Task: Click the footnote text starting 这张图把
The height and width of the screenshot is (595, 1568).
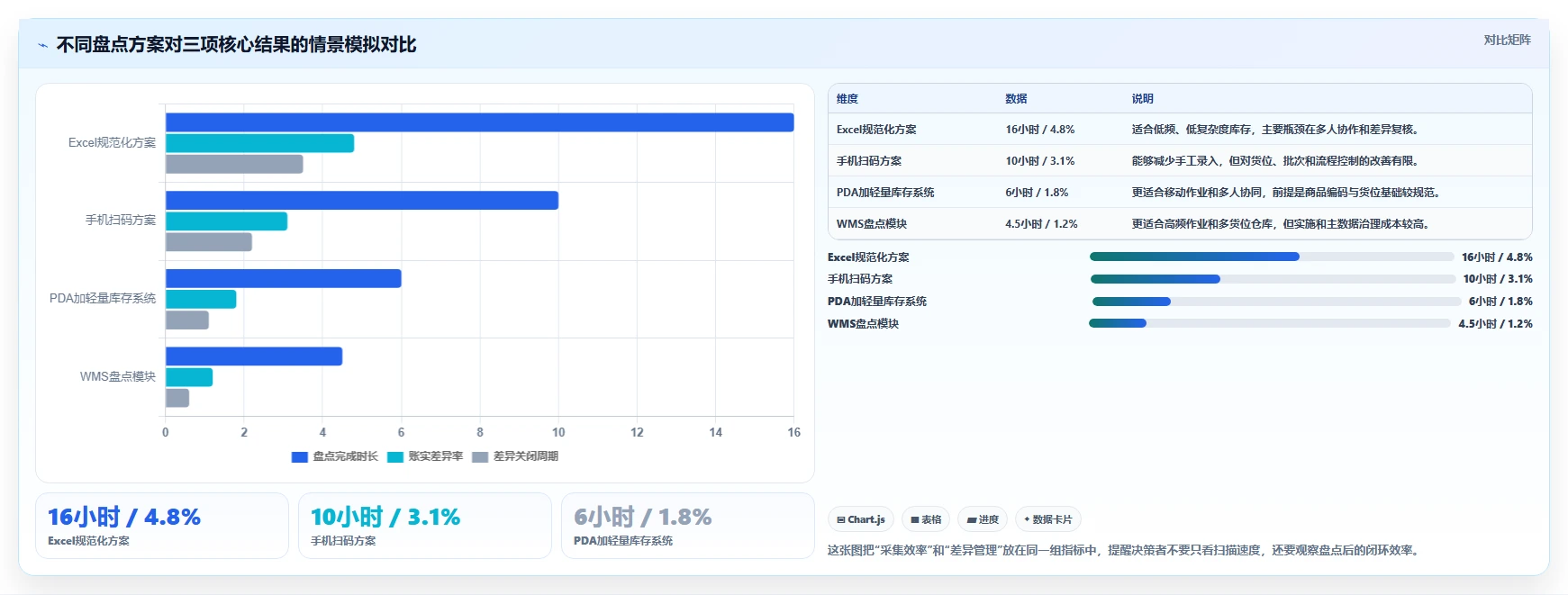Action: click(x=1126, y=550)
